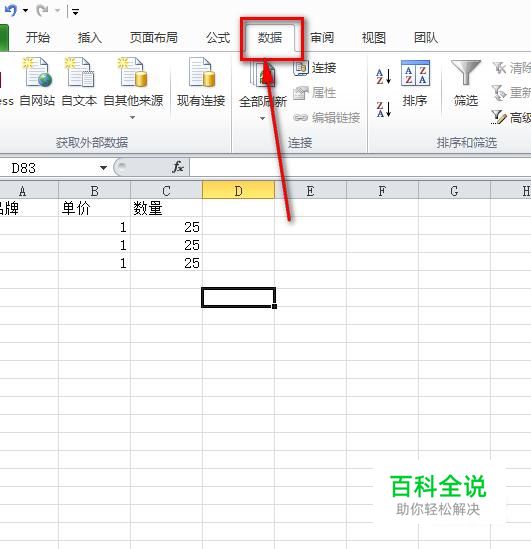Click the 重新应用 filter button
This screenshot has width=531, height=549.
pyautogui.click(x=512, y=93)
